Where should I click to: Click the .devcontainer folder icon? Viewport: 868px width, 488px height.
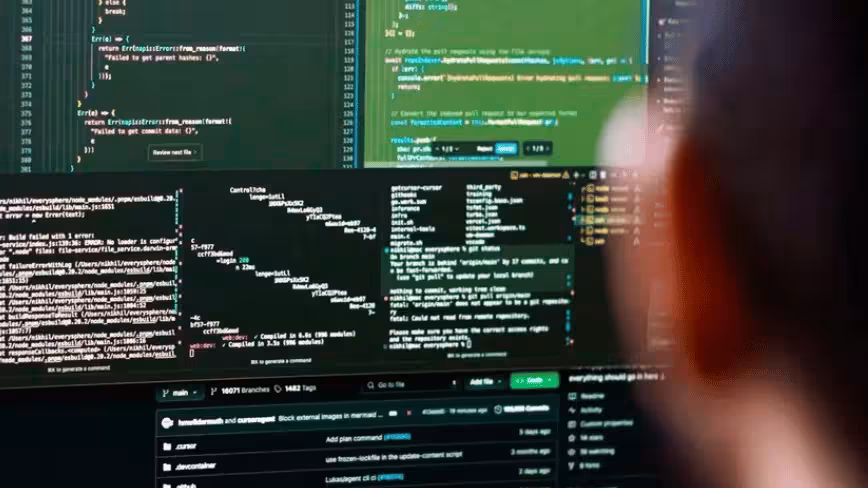click(167, 468)
